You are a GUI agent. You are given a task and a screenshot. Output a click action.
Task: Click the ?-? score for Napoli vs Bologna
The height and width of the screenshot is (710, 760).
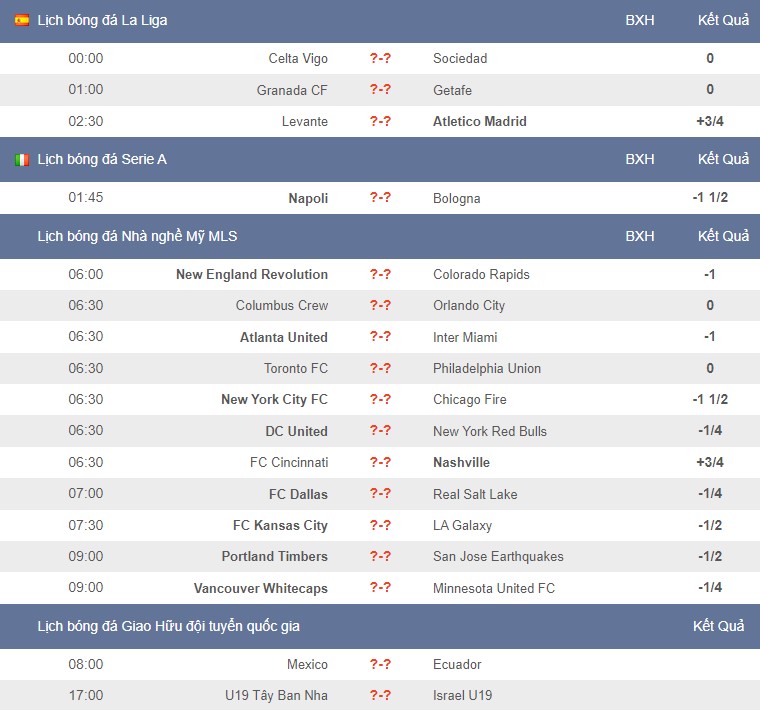tap(380, 198)
